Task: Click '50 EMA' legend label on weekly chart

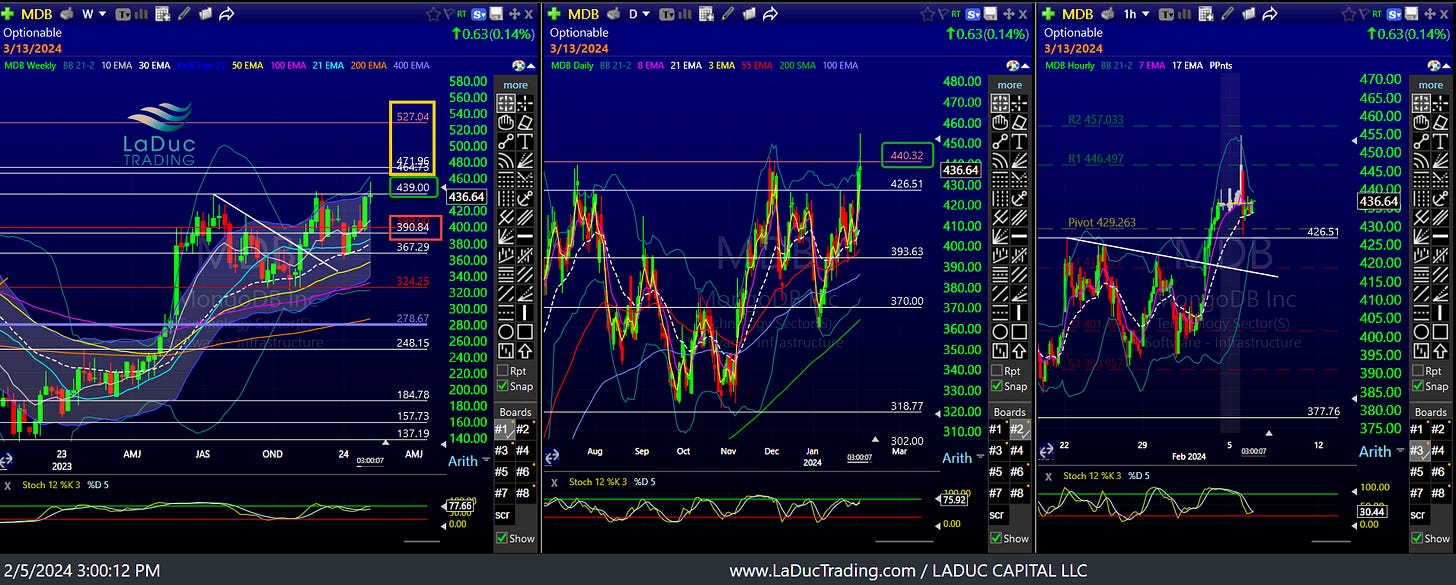Action: (x=248, y=66)
